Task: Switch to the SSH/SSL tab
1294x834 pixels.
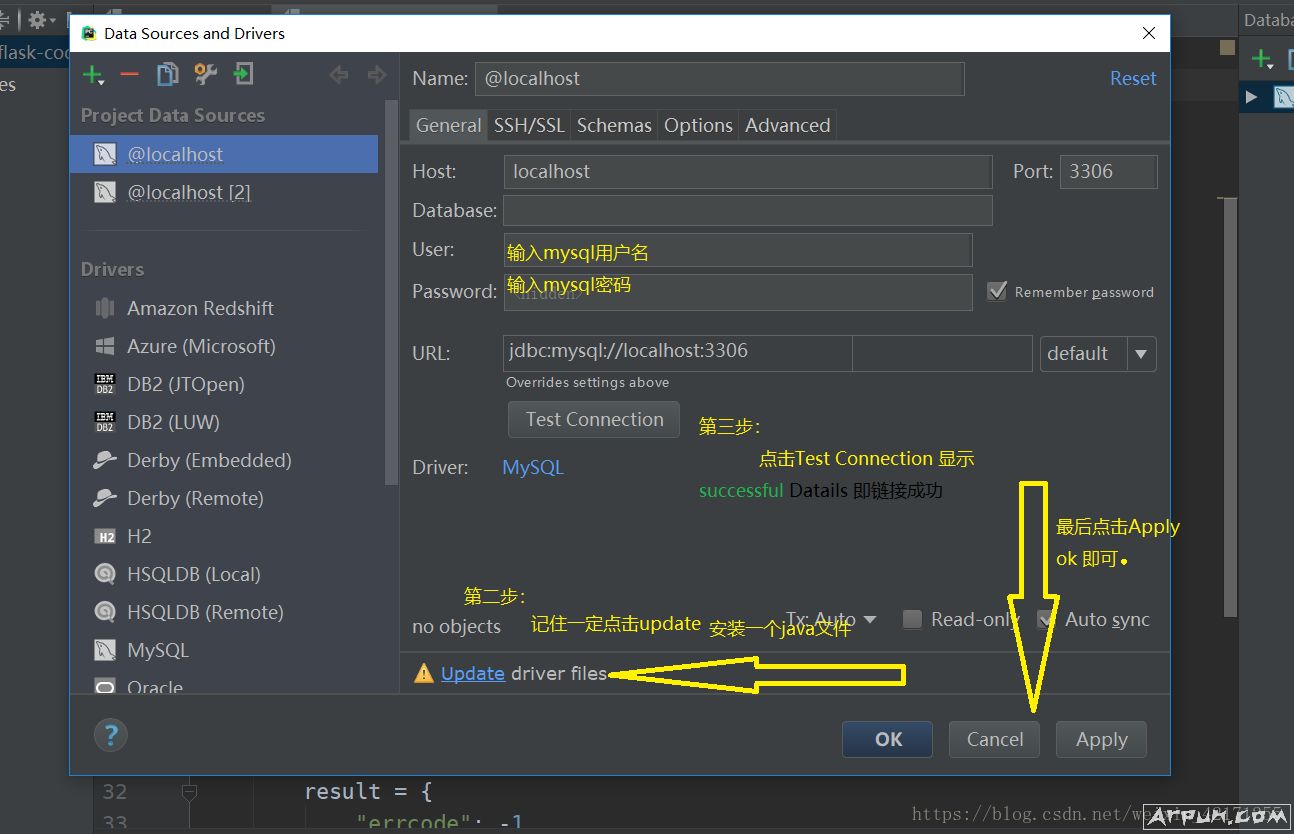Action: [x=528, y=125]
